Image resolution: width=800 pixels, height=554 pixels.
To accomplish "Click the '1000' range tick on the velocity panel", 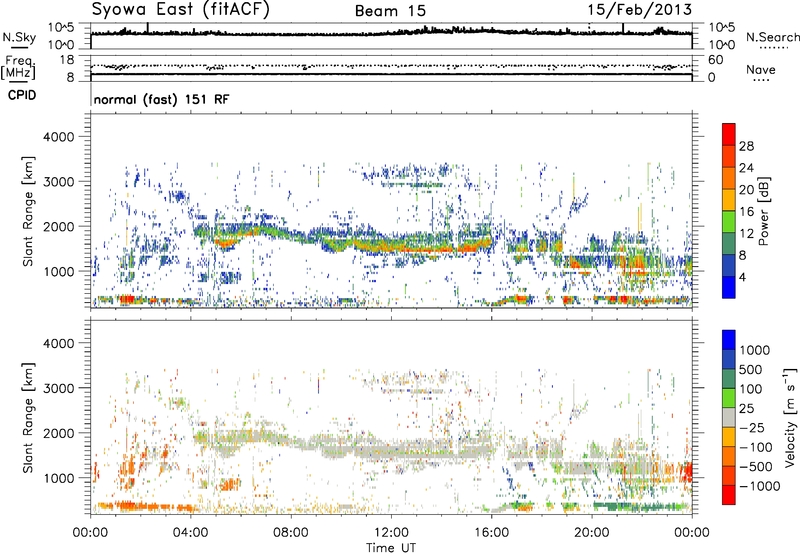I will point(58,478).
